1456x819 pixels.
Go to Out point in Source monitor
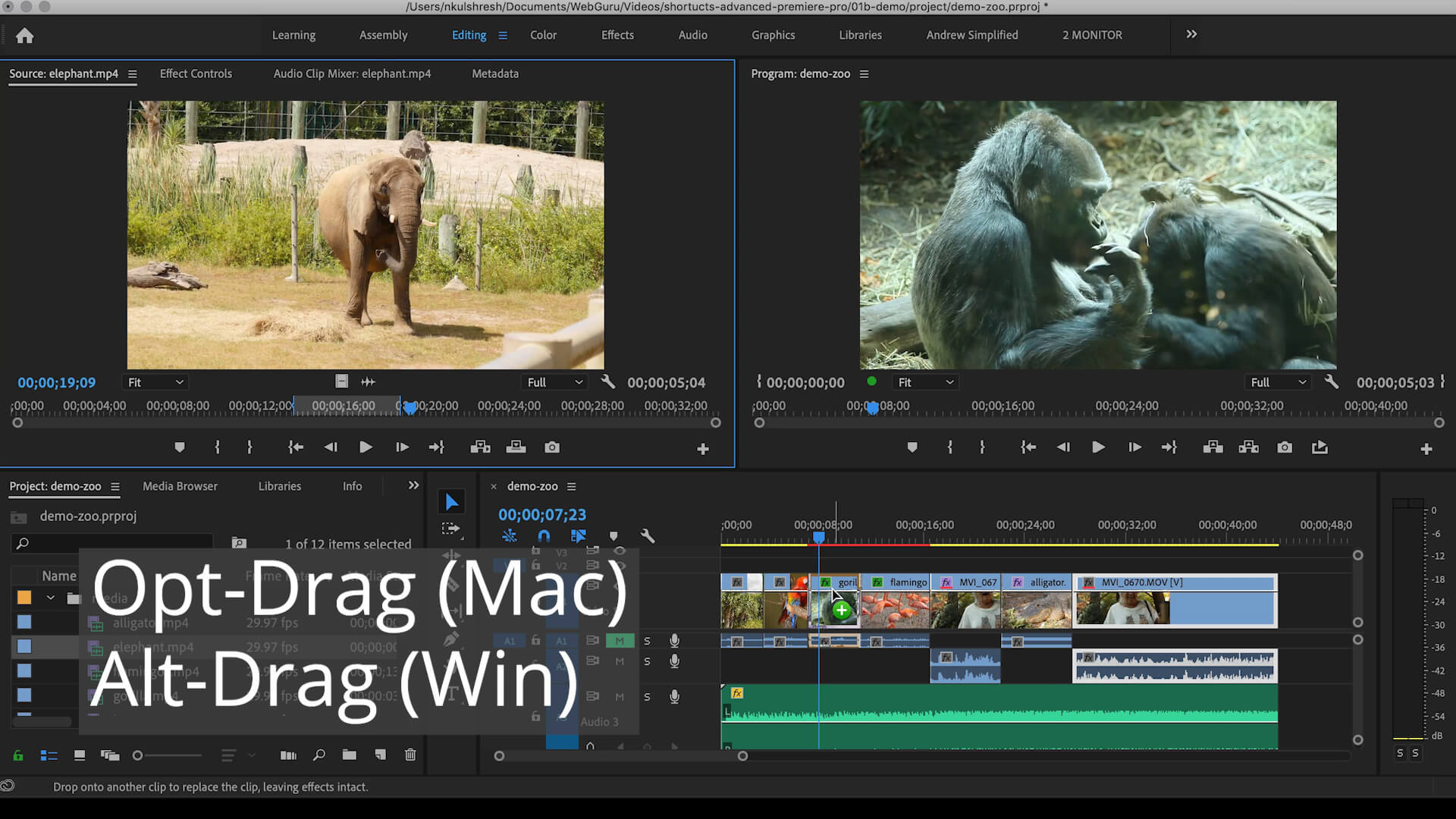pyautogui.click(x=437, y=447)
